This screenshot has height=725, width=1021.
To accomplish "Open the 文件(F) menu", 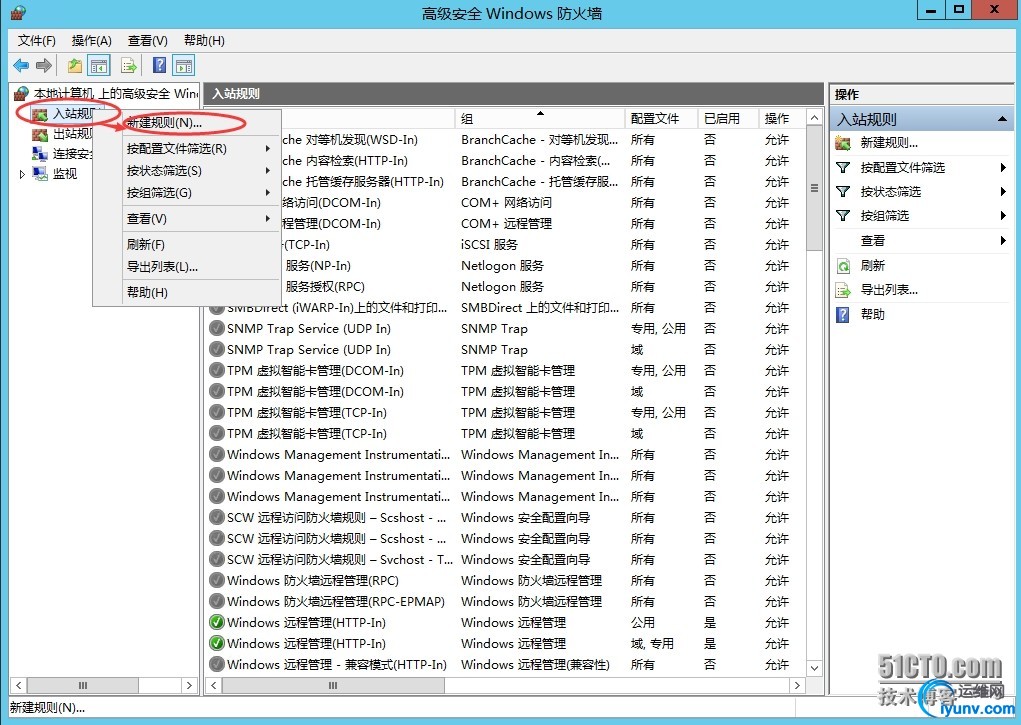I will tap(36, 41).
